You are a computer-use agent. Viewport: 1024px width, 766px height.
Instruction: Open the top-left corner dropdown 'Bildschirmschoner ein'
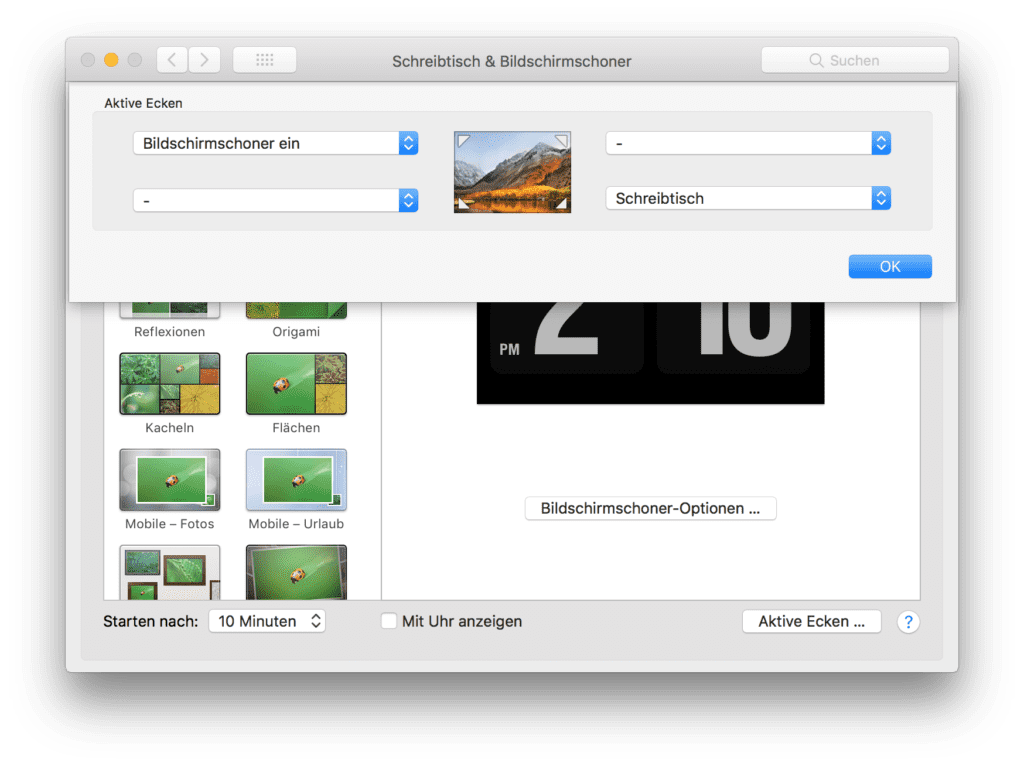point(275,143)
